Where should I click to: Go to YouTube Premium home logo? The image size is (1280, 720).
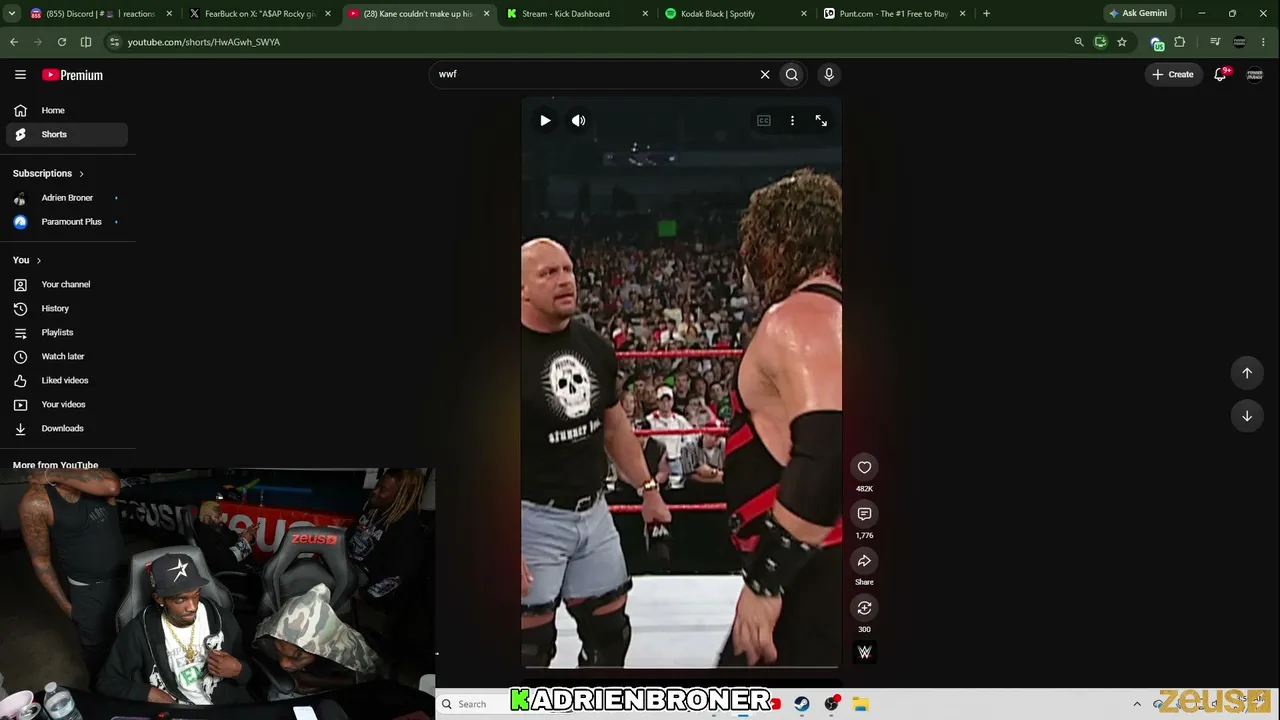pos(72,75)
